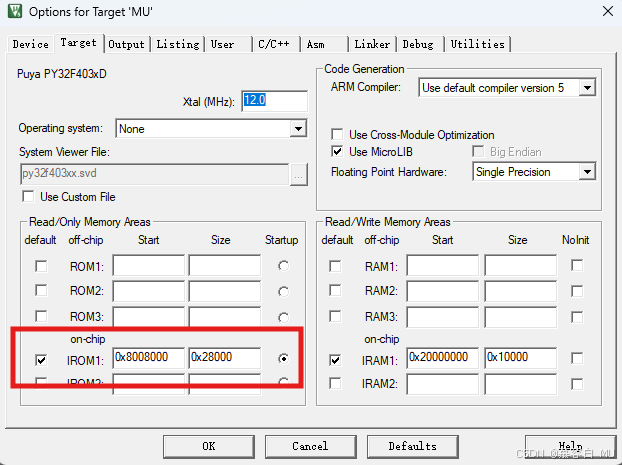Enable NoInit for RAM3

point(577,317)
